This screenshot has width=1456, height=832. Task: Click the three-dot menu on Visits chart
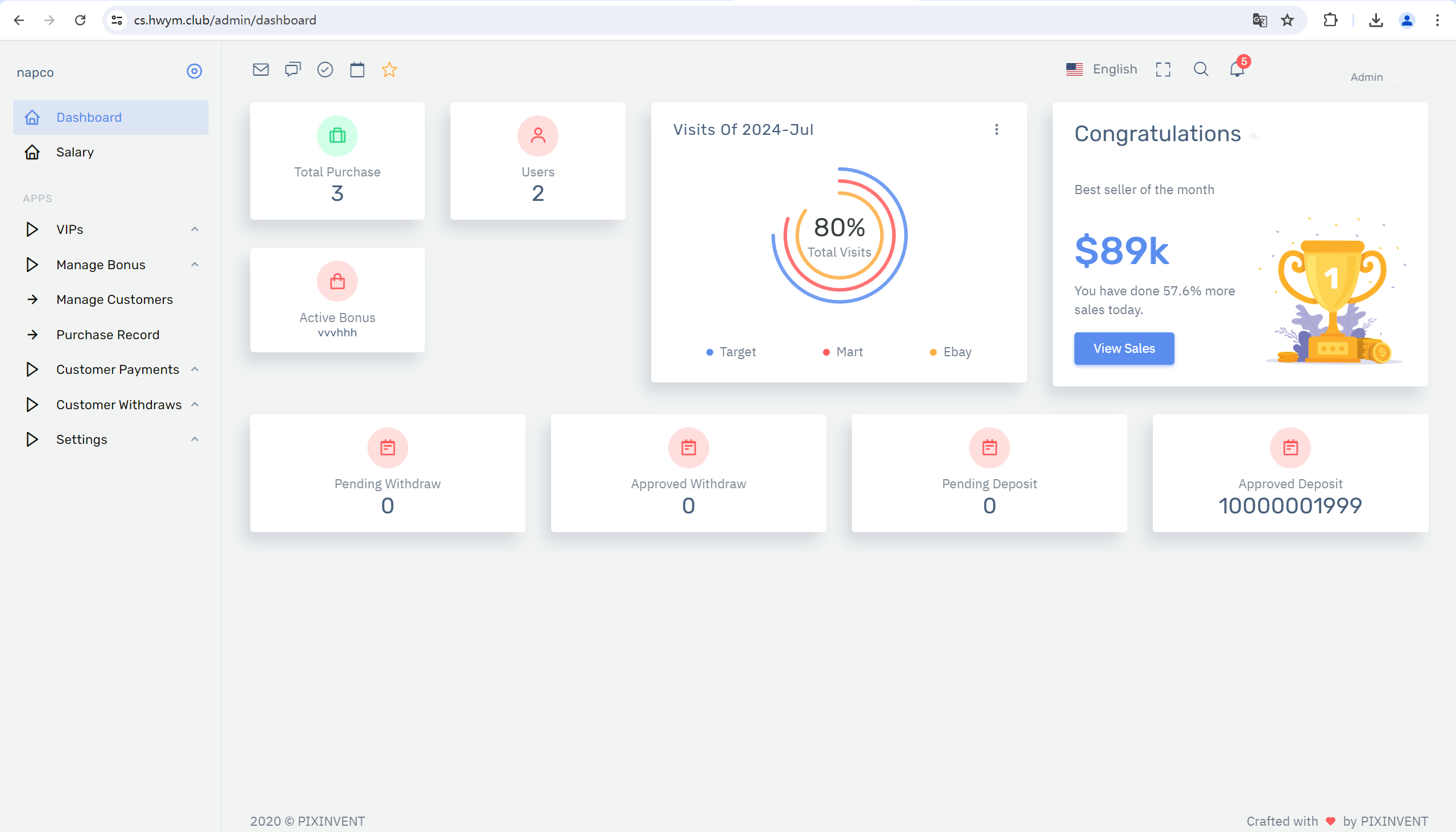996,129
